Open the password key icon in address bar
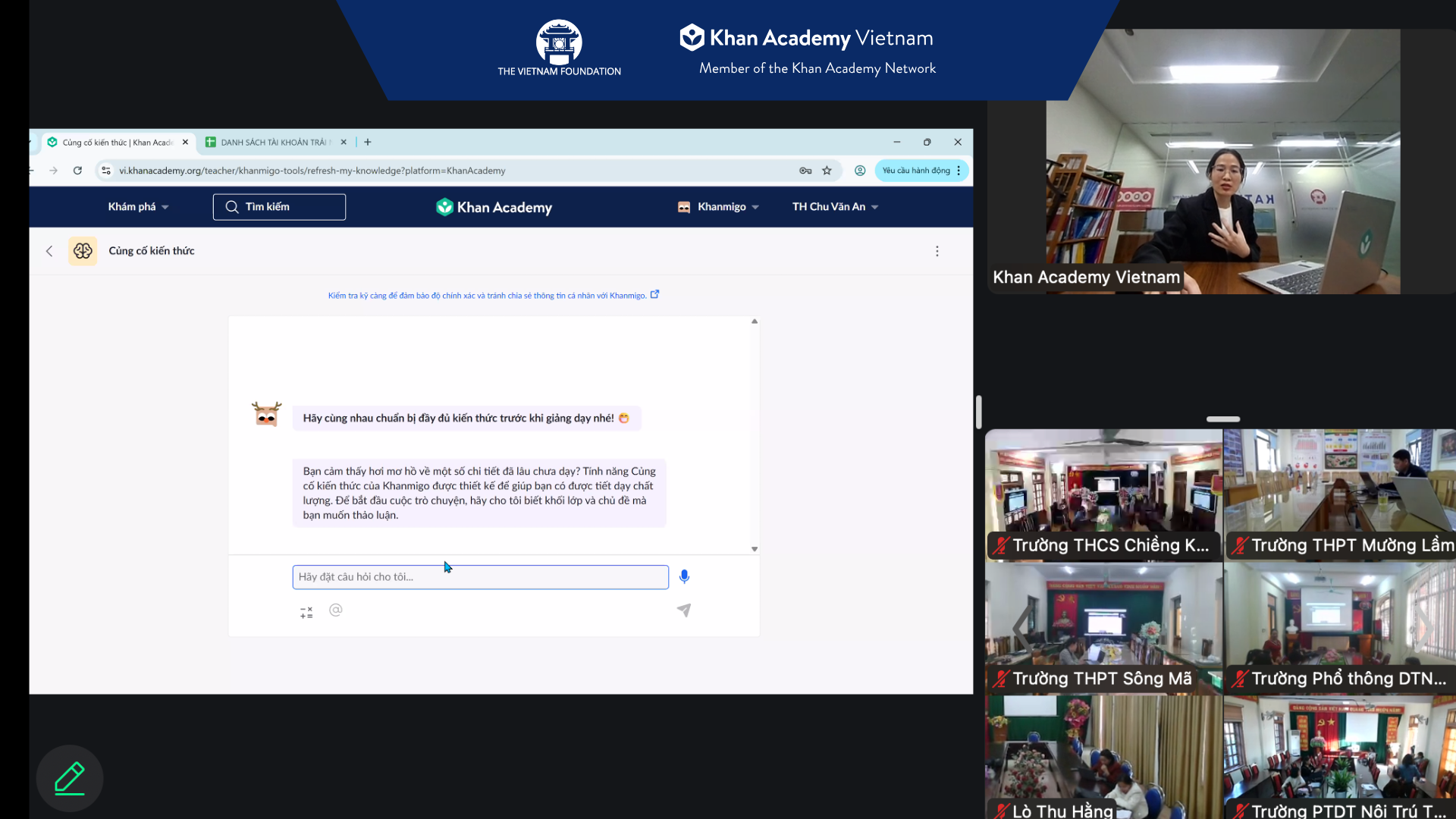1456x819 pixels. tap(805, 171)
